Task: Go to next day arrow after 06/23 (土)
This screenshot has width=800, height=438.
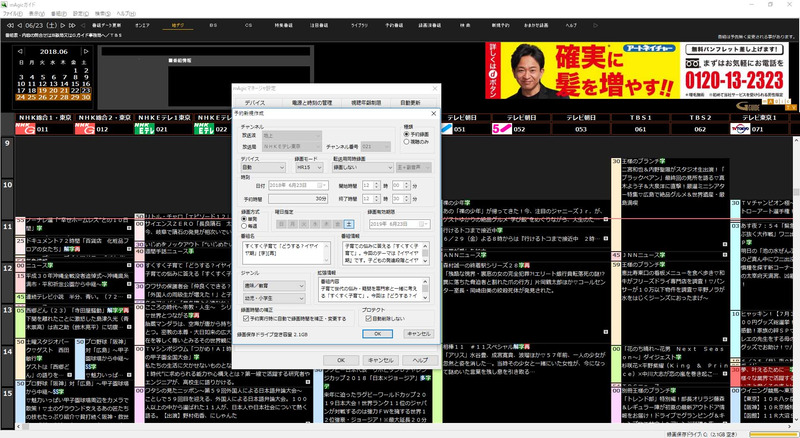Action: click(x=63, y=25)
